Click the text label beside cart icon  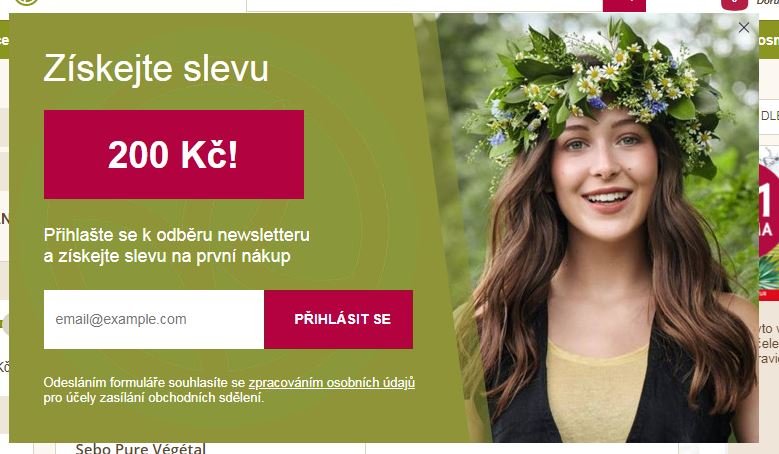768,2
